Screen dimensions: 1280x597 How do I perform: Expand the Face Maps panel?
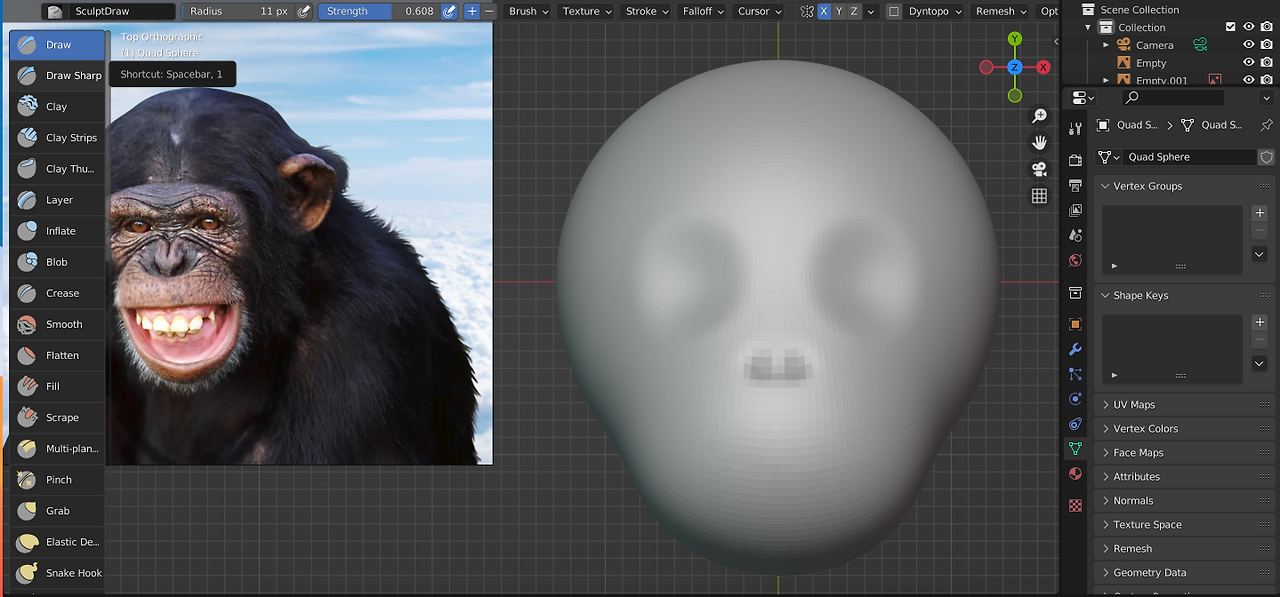pos(1185,453)
